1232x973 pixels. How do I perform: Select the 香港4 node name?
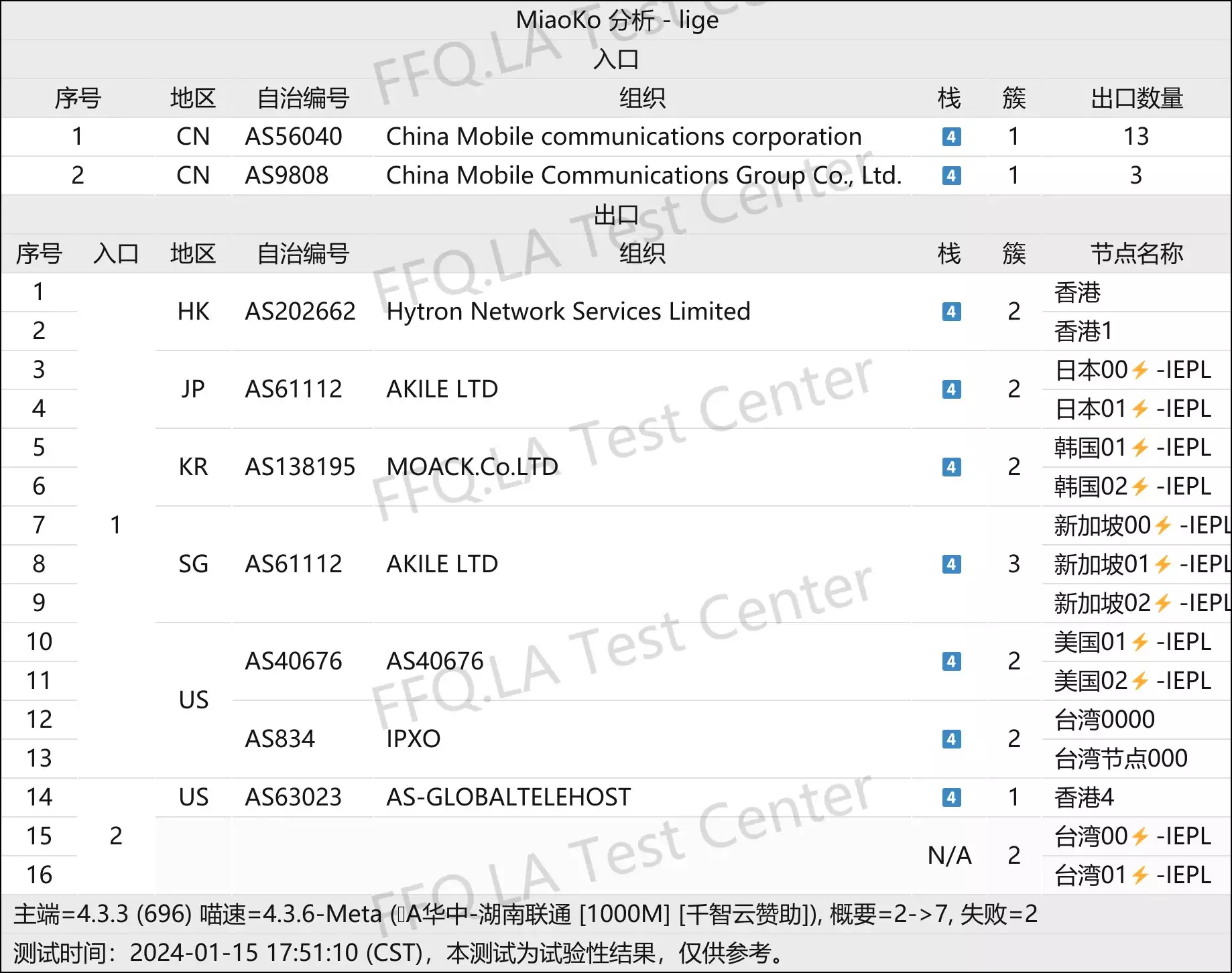[x=1084, y=797]
